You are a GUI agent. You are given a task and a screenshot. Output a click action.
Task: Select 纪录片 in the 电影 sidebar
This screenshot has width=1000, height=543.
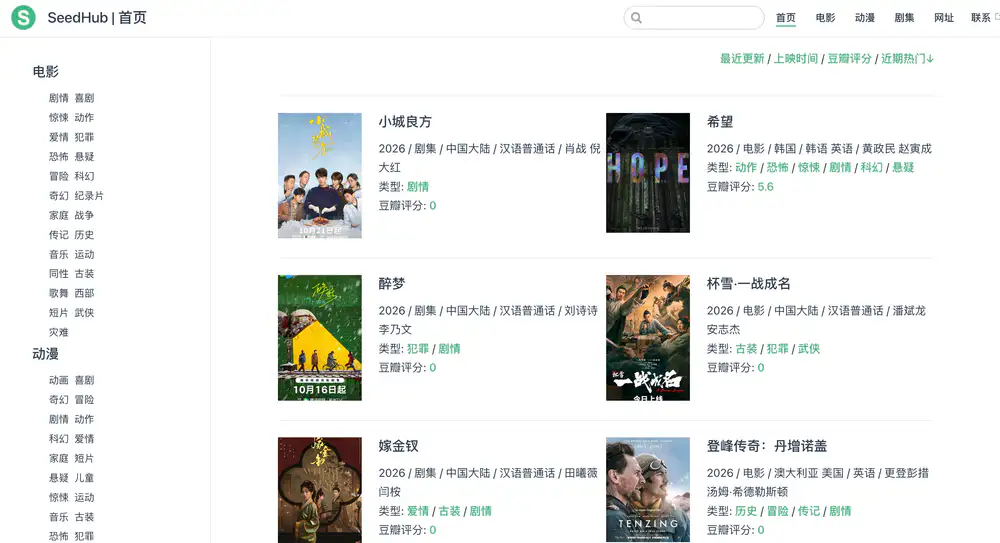point(89,195)
